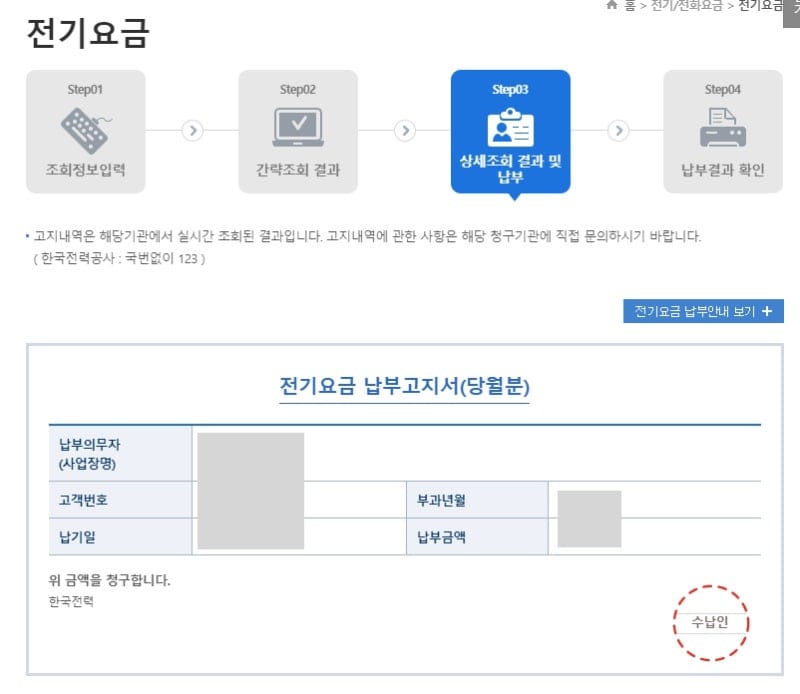Click the plus sign on the payment guide button

(x=766, y=311)
